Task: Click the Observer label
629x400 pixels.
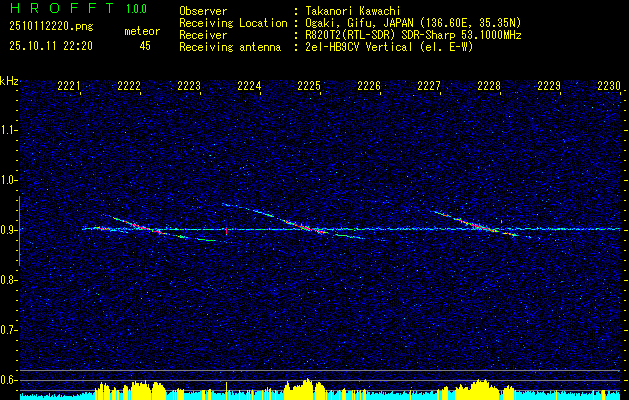Action: click(203, 11)
